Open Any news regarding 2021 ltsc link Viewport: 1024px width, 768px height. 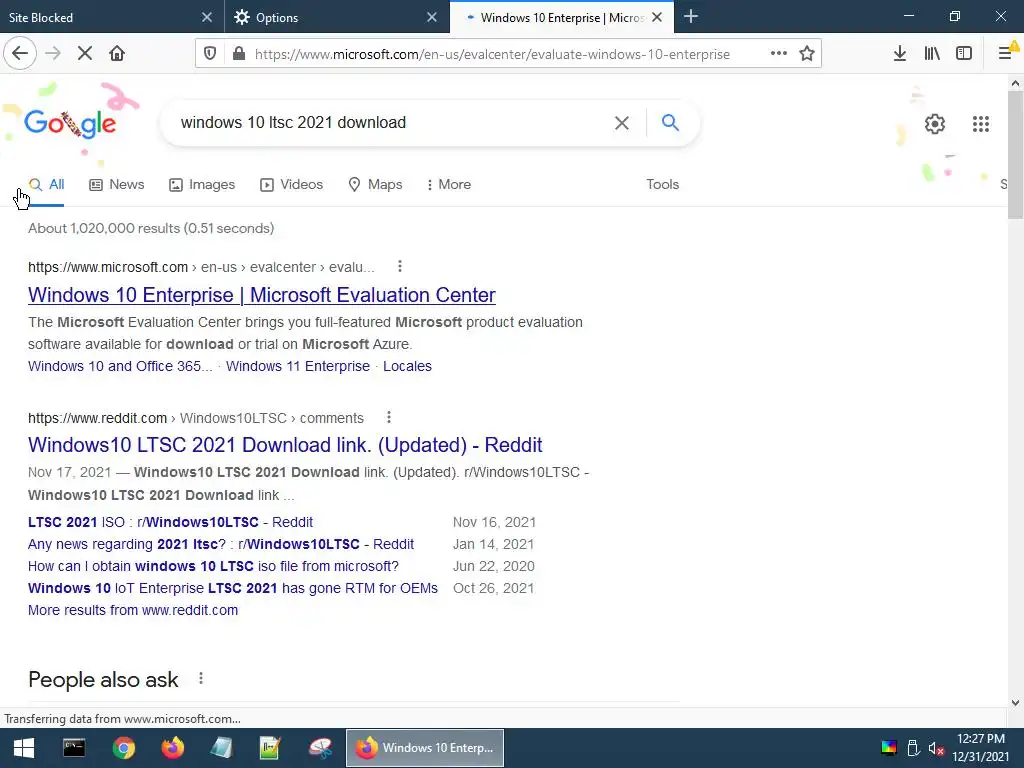point(221,545)
